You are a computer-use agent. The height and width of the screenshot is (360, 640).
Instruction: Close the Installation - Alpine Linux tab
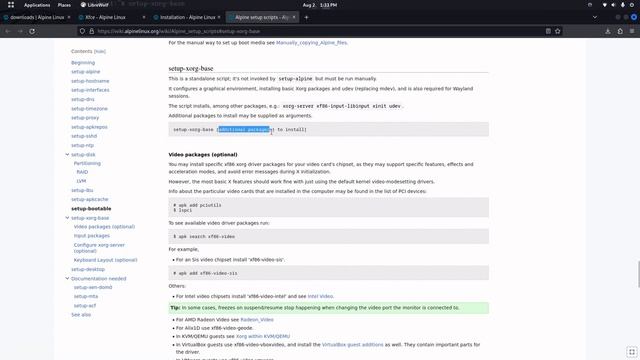point(219,18)
